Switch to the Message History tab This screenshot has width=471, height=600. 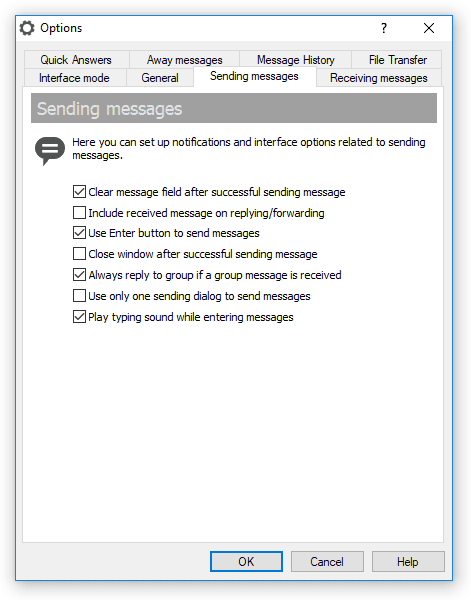295,60
